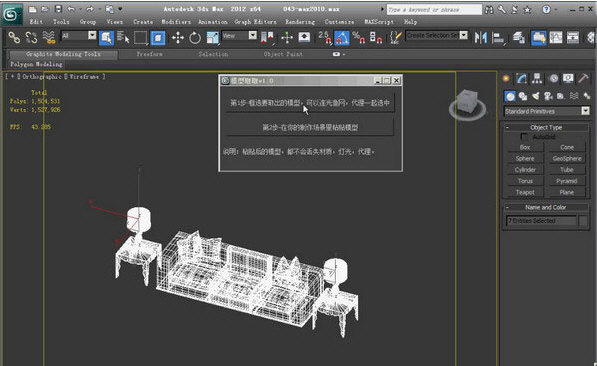Toggle the Percent Snap button
Viewport: 597px width, 366px height.
click(x=358, y=37)
